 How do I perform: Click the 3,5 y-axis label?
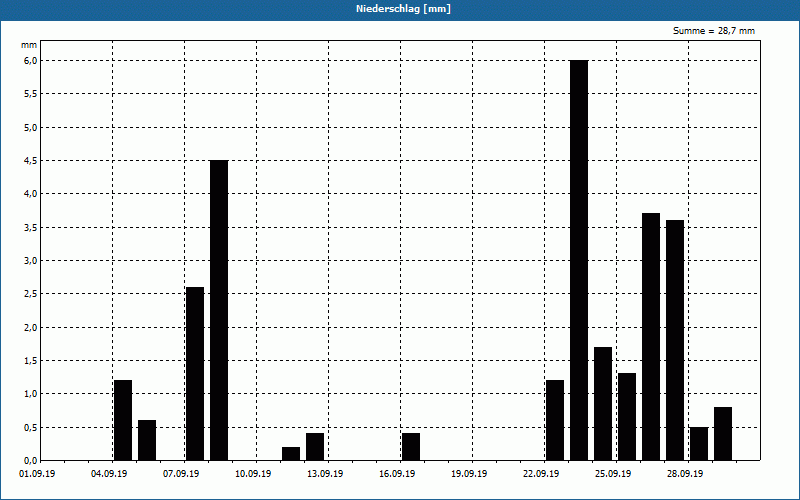pyautogui.click(x=31, y=228)
